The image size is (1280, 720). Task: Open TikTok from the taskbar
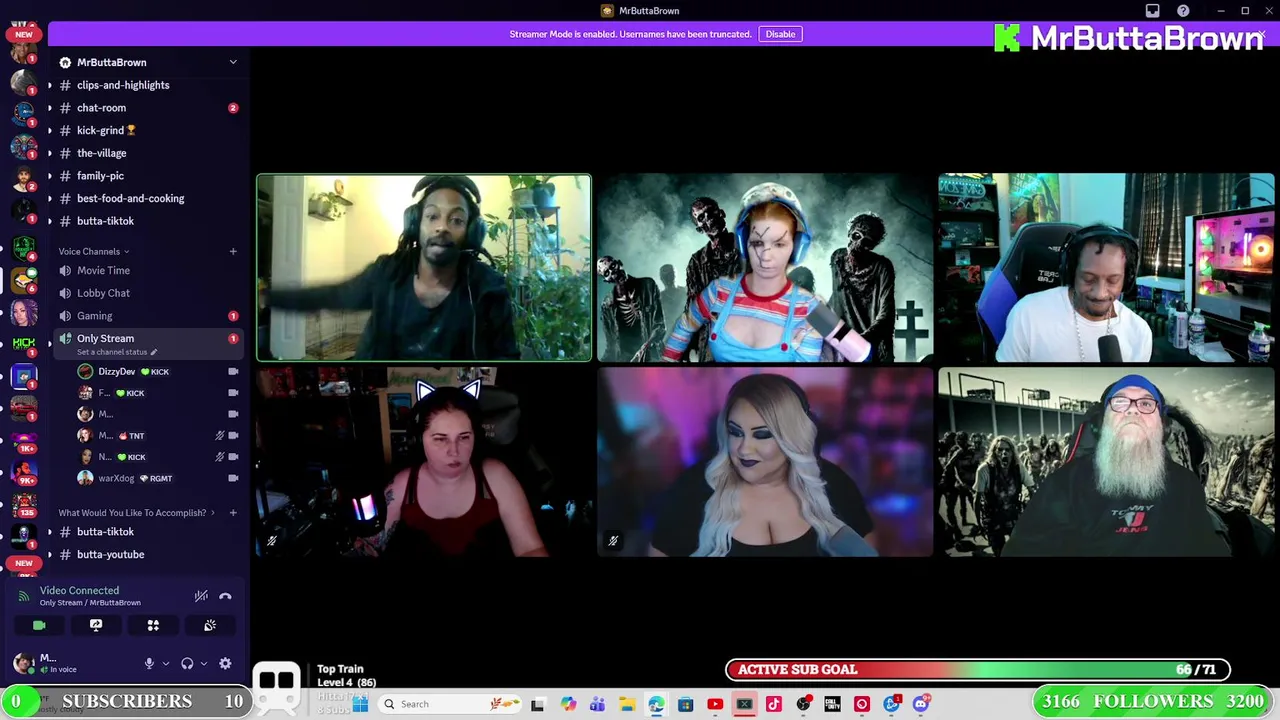click(774, 704)
